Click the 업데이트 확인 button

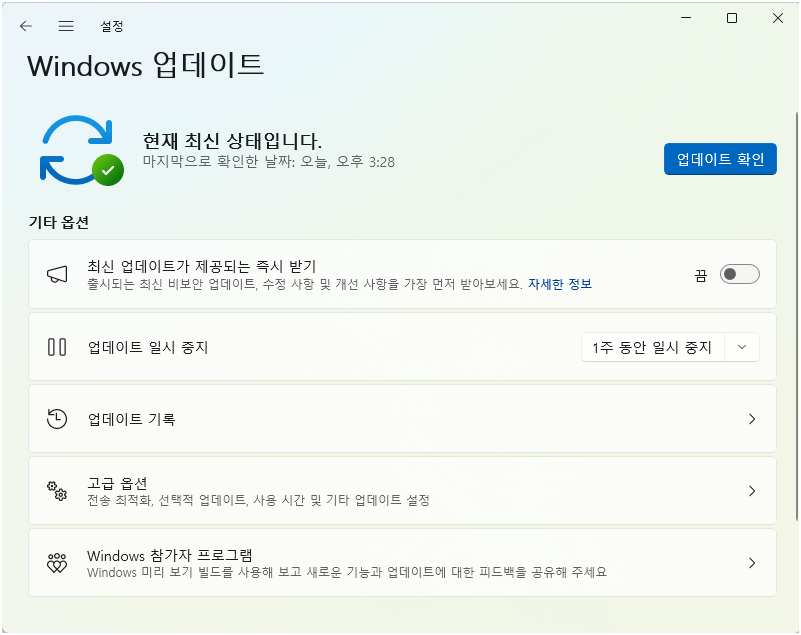(720, 159)
